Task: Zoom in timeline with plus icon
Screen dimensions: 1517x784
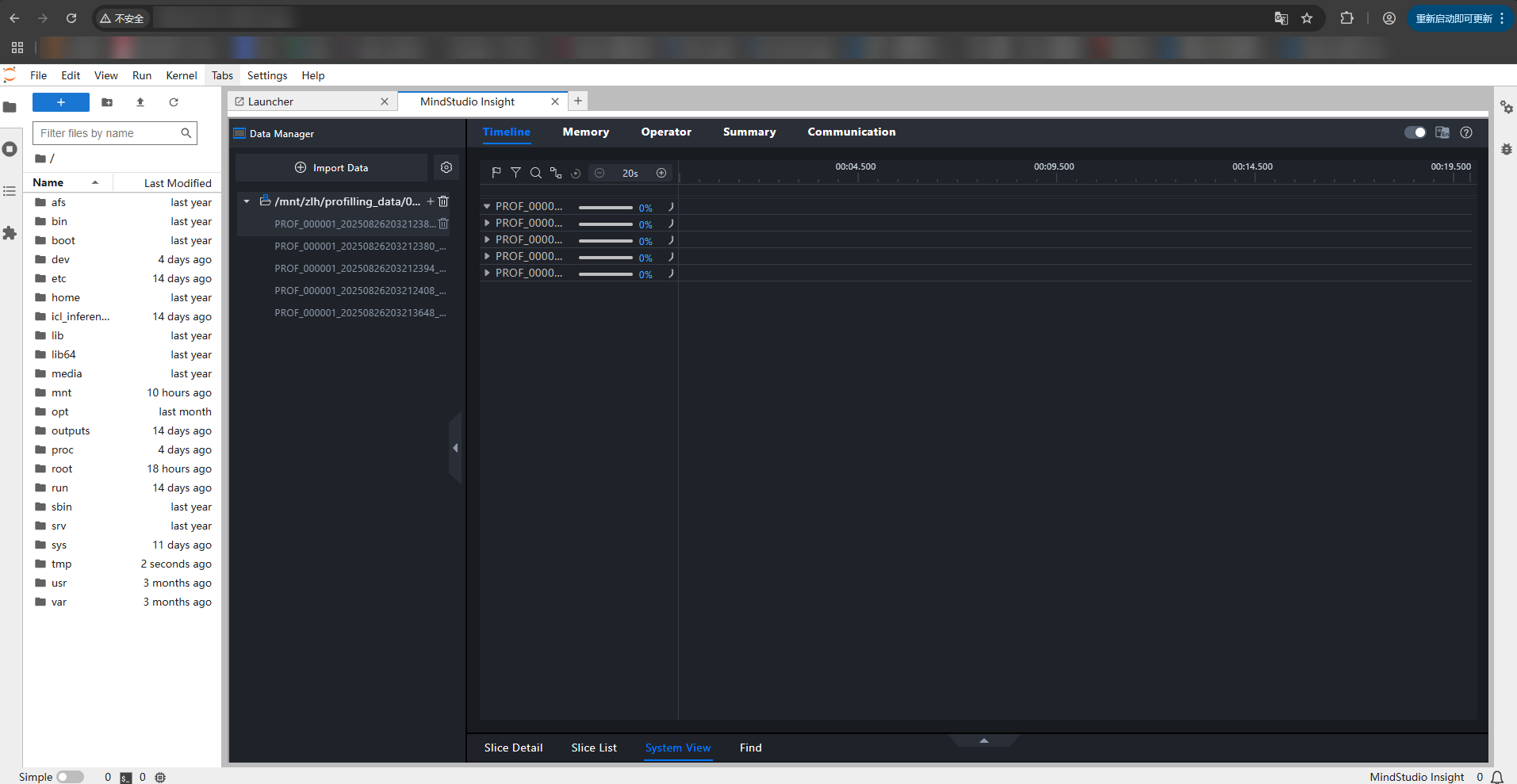Action: coord(661,173)
